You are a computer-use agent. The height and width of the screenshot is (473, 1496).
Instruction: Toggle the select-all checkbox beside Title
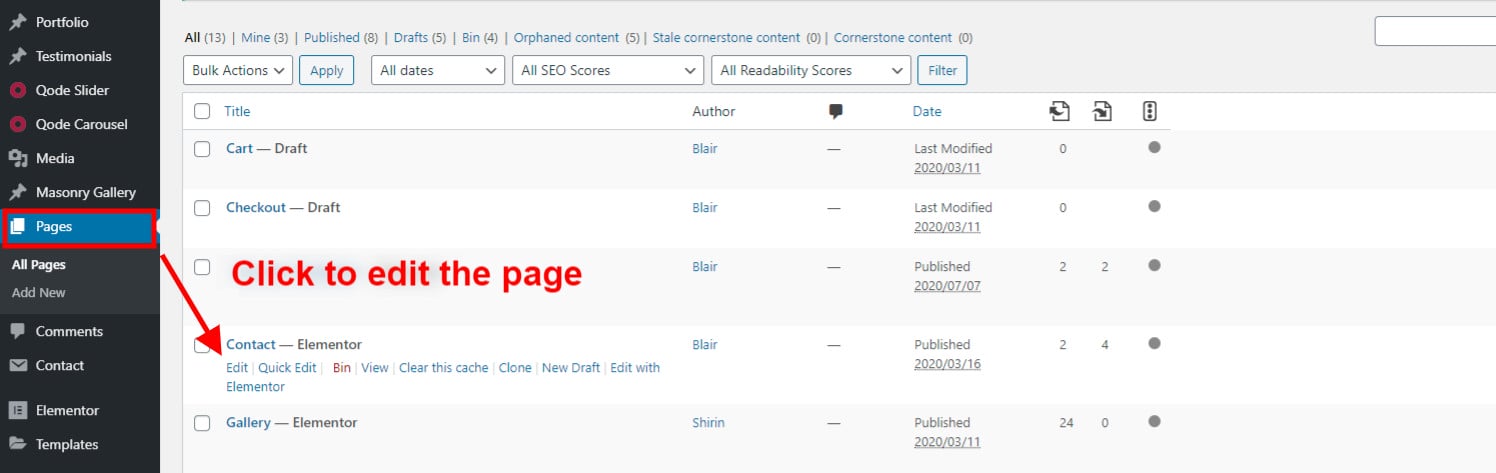[202, 111]
